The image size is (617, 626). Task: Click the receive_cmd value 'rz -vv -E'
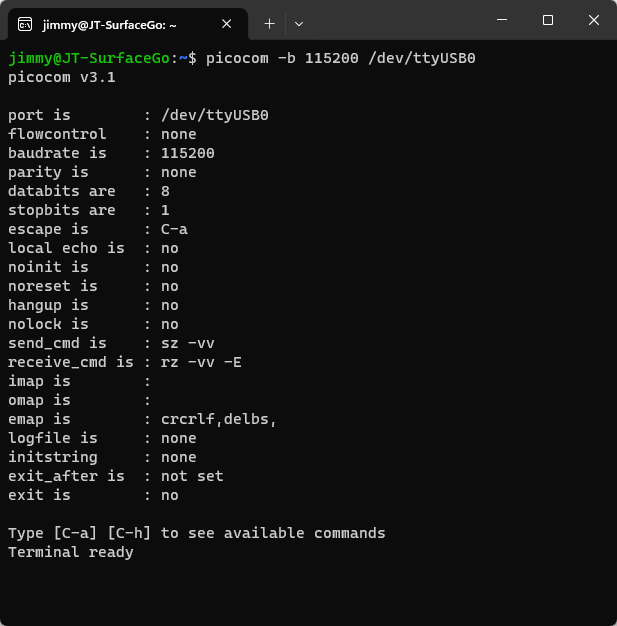point(201,363)
